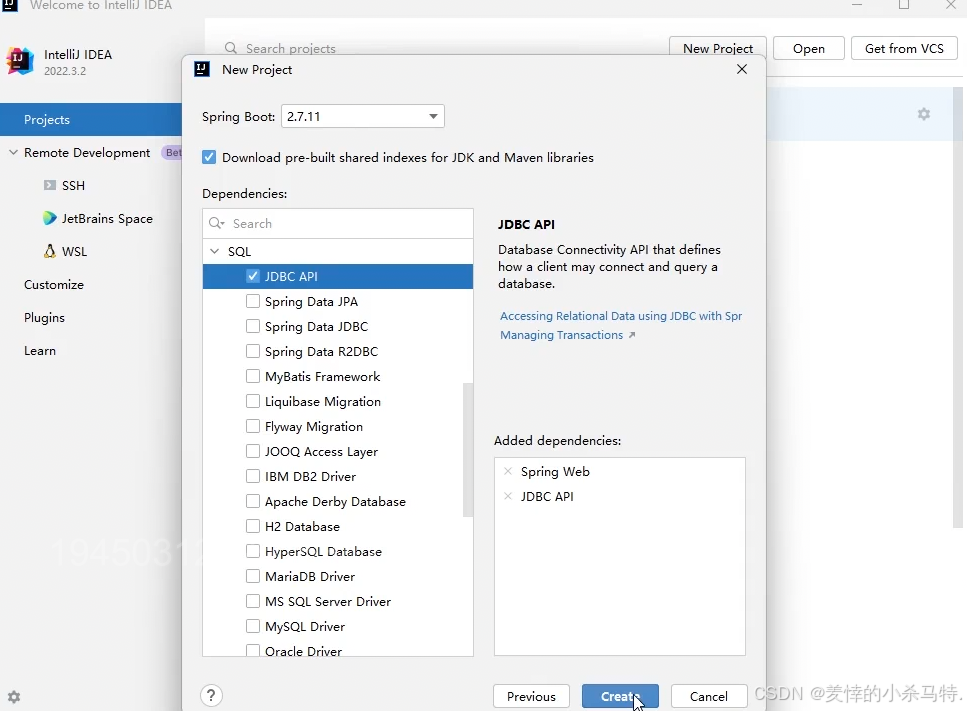Click the Cancel button
This screenshot has height=711, width=967.
(709, 696)
